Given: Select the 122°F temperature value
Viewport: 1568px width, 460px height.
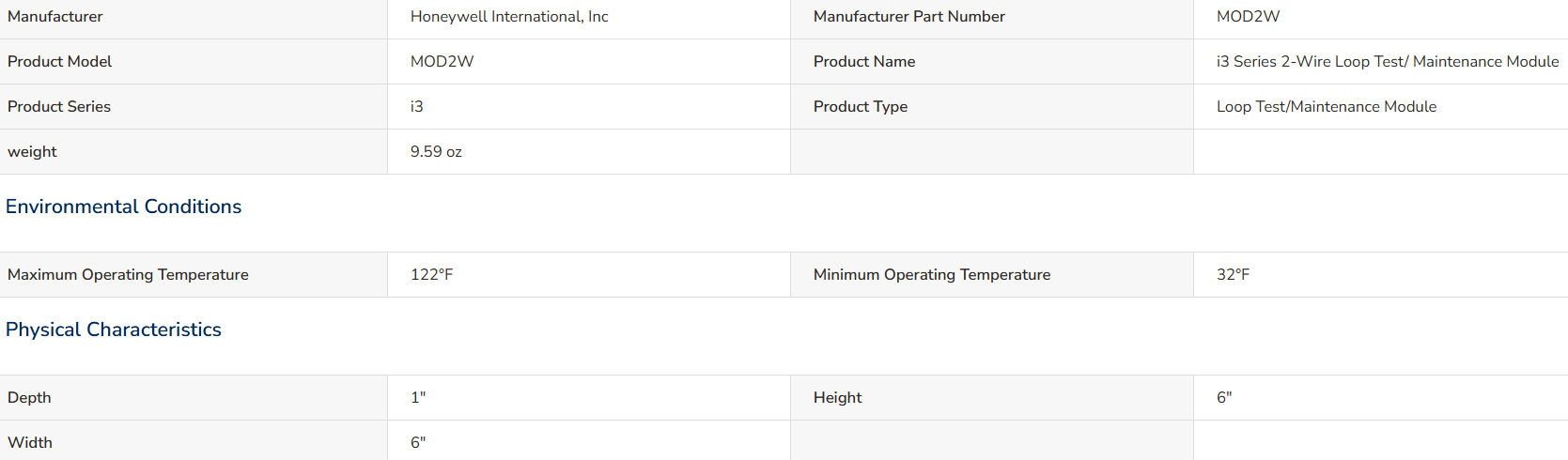Looking at the screenshot, I should click(x=431, y=275).
